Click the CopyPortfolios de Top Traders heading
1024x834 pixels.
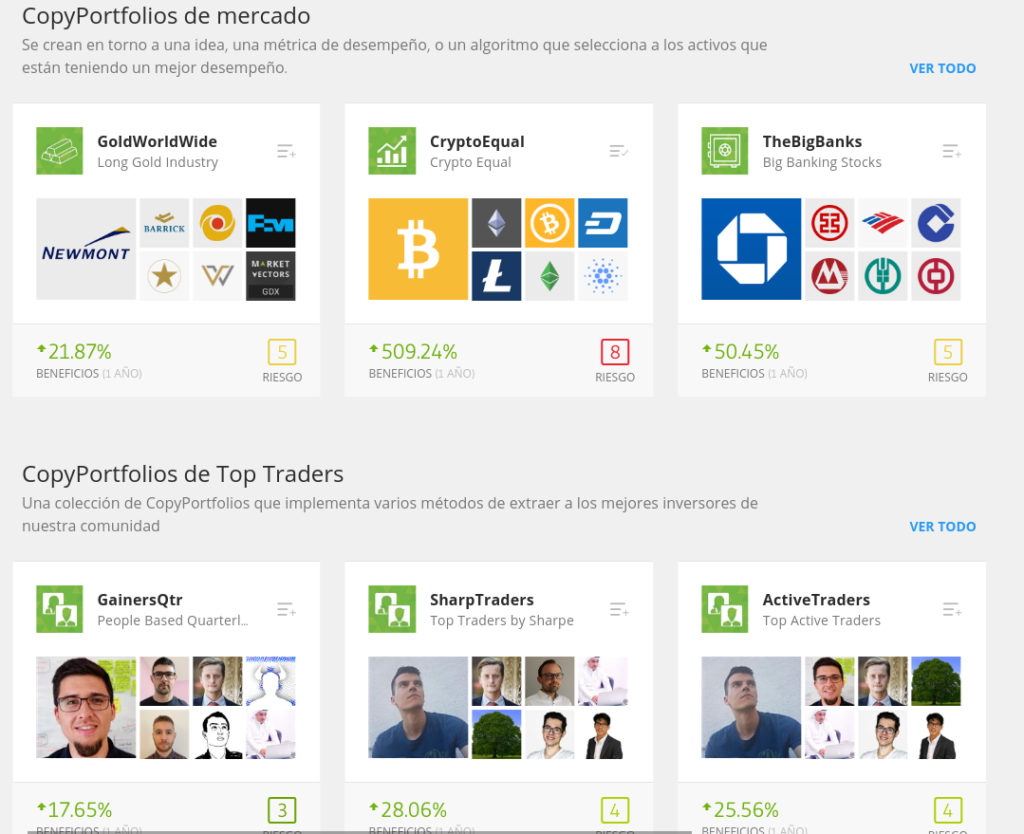coord(183,474)
